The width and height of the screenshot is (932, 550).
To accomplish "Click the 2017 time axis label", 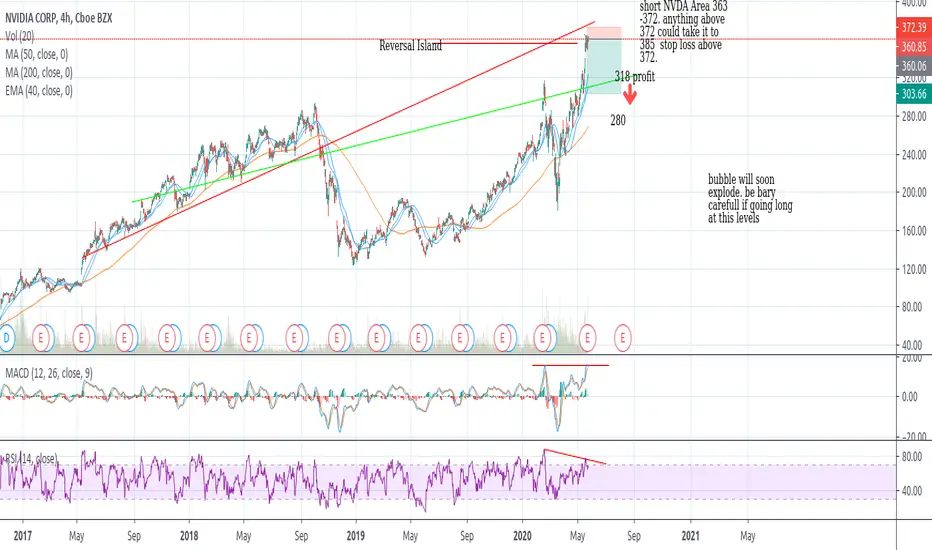I will pos(23,536).
